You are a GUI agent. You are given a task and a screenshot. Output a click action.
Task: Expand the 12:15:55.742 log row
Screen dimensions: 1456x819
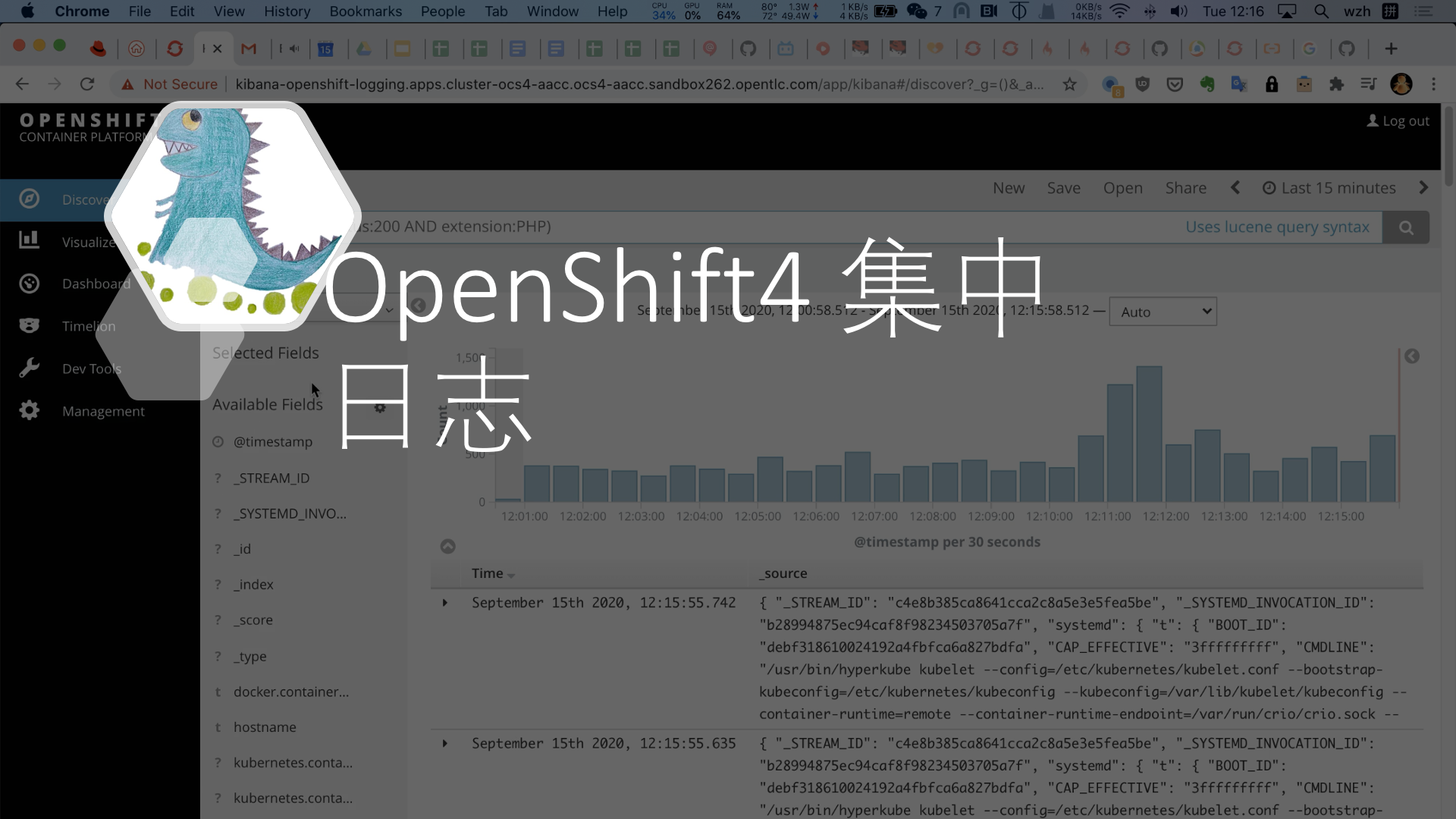445,603
